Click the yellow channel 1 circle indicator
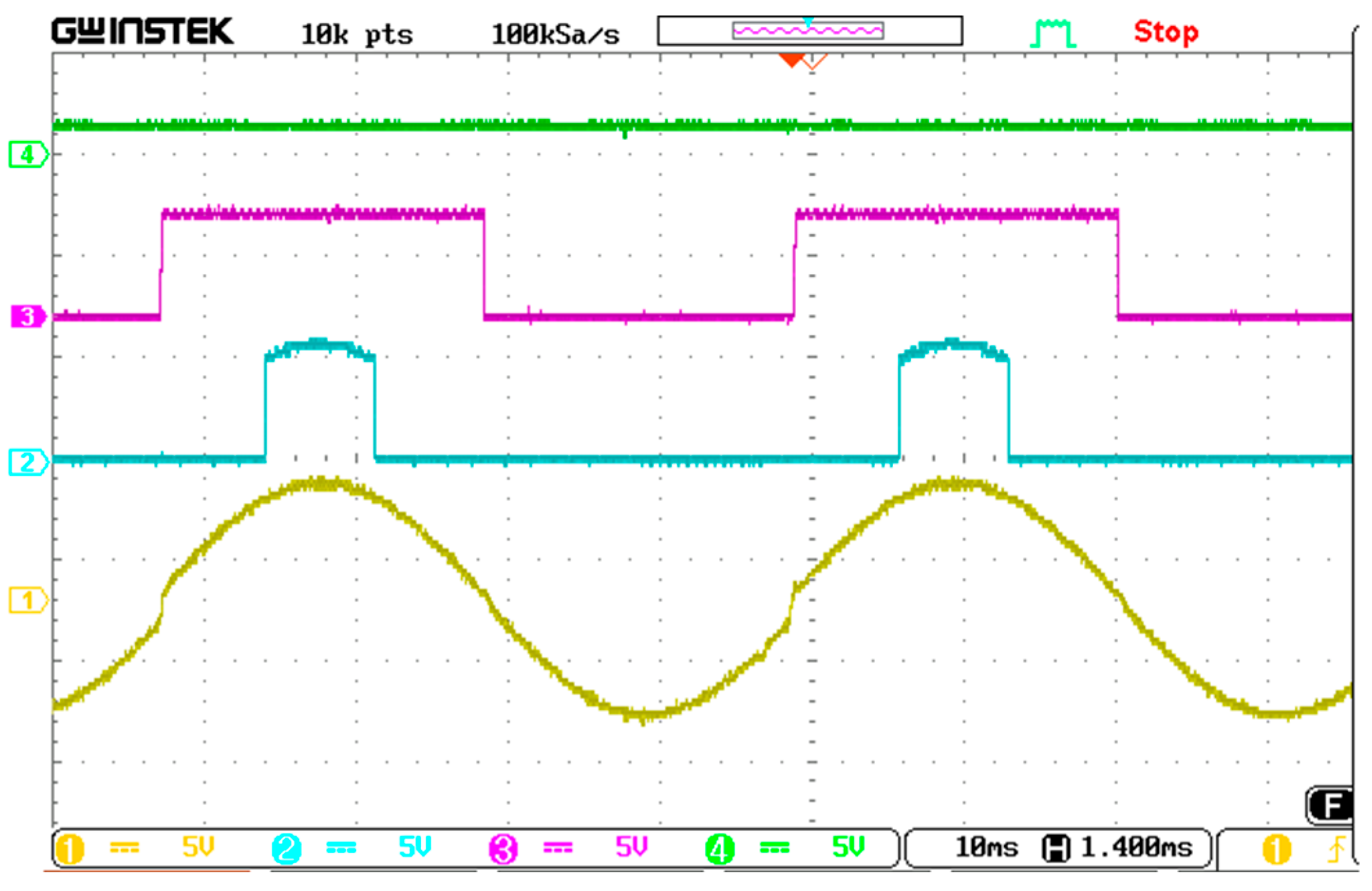This screenshot has width=1372, height=891. point(70,848)
